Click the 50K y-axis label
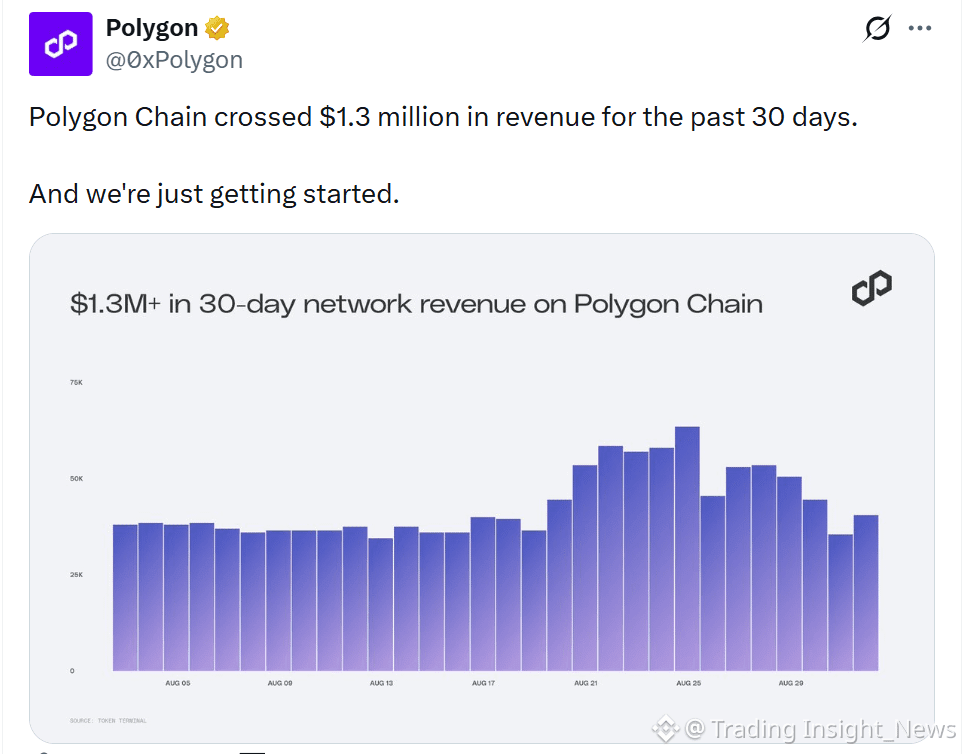The height and width of the screenshot is (754, 964). coord(76,478)
